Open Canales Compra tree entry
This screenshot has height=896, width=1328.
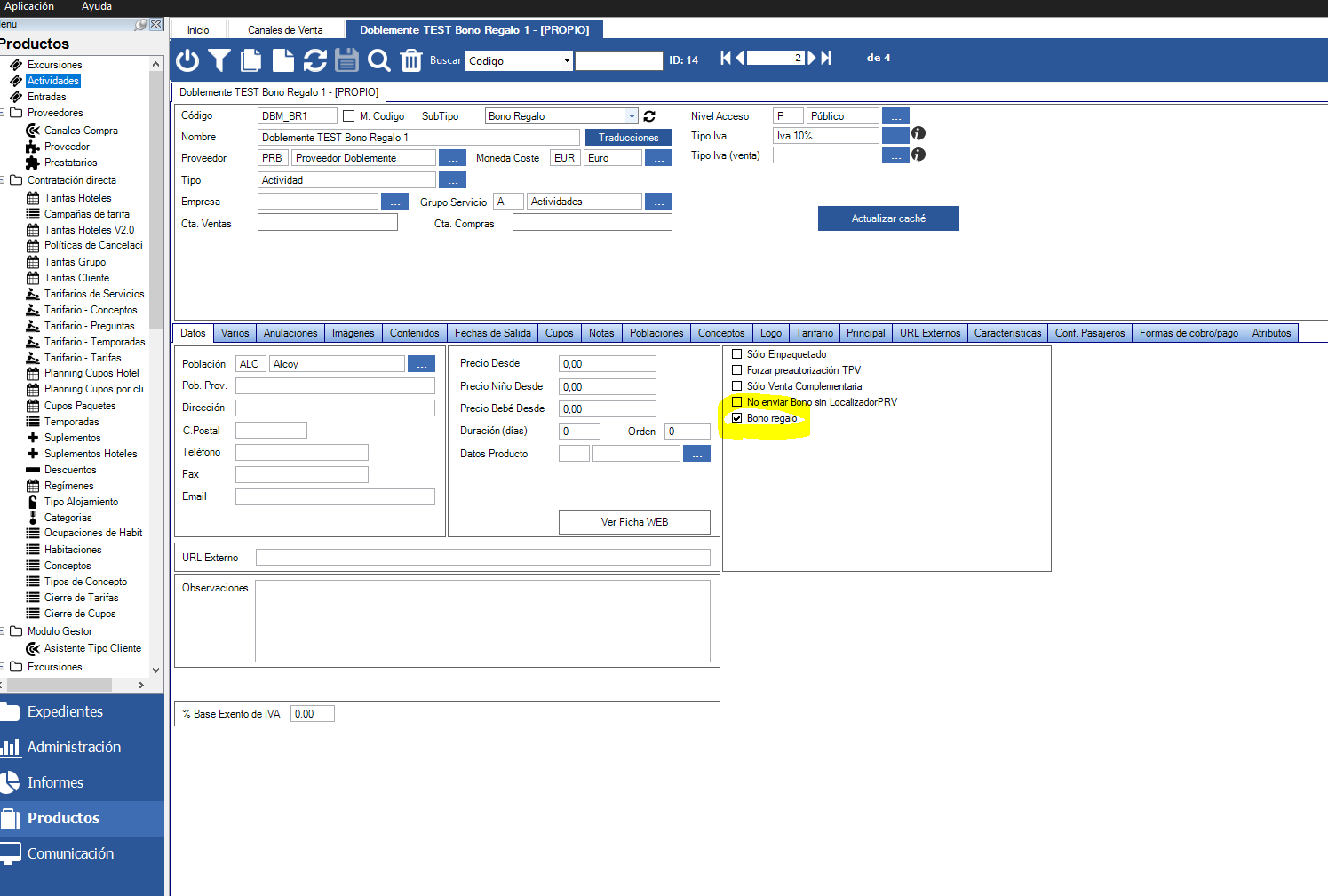pyautogui.click(x=81, y=131)
